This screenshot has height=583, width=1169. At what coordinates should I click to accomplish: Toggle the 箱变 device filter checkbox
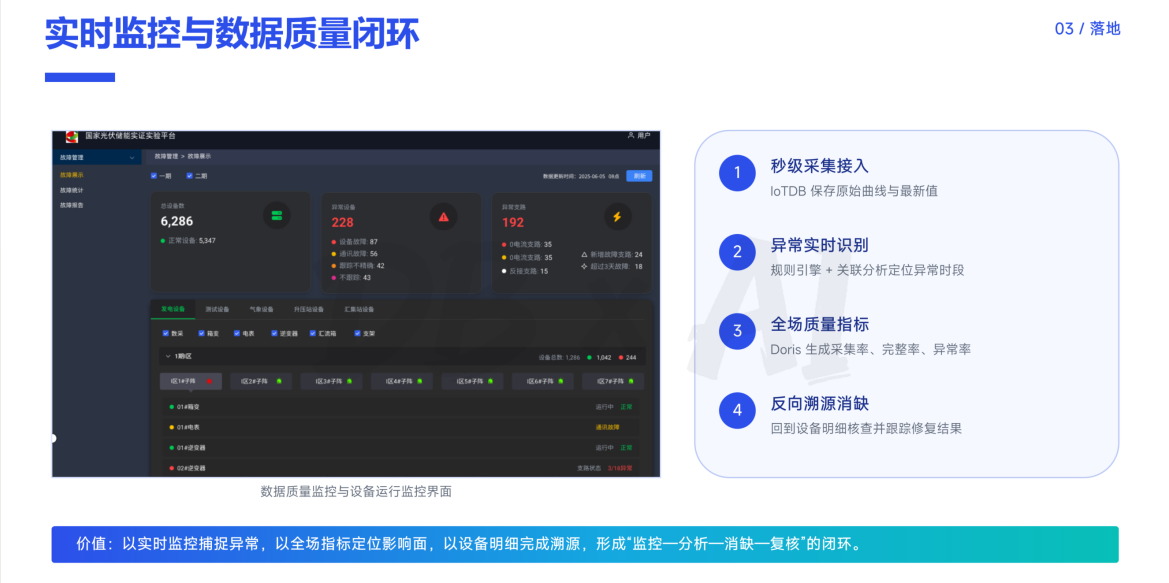(x=201, y=333)
